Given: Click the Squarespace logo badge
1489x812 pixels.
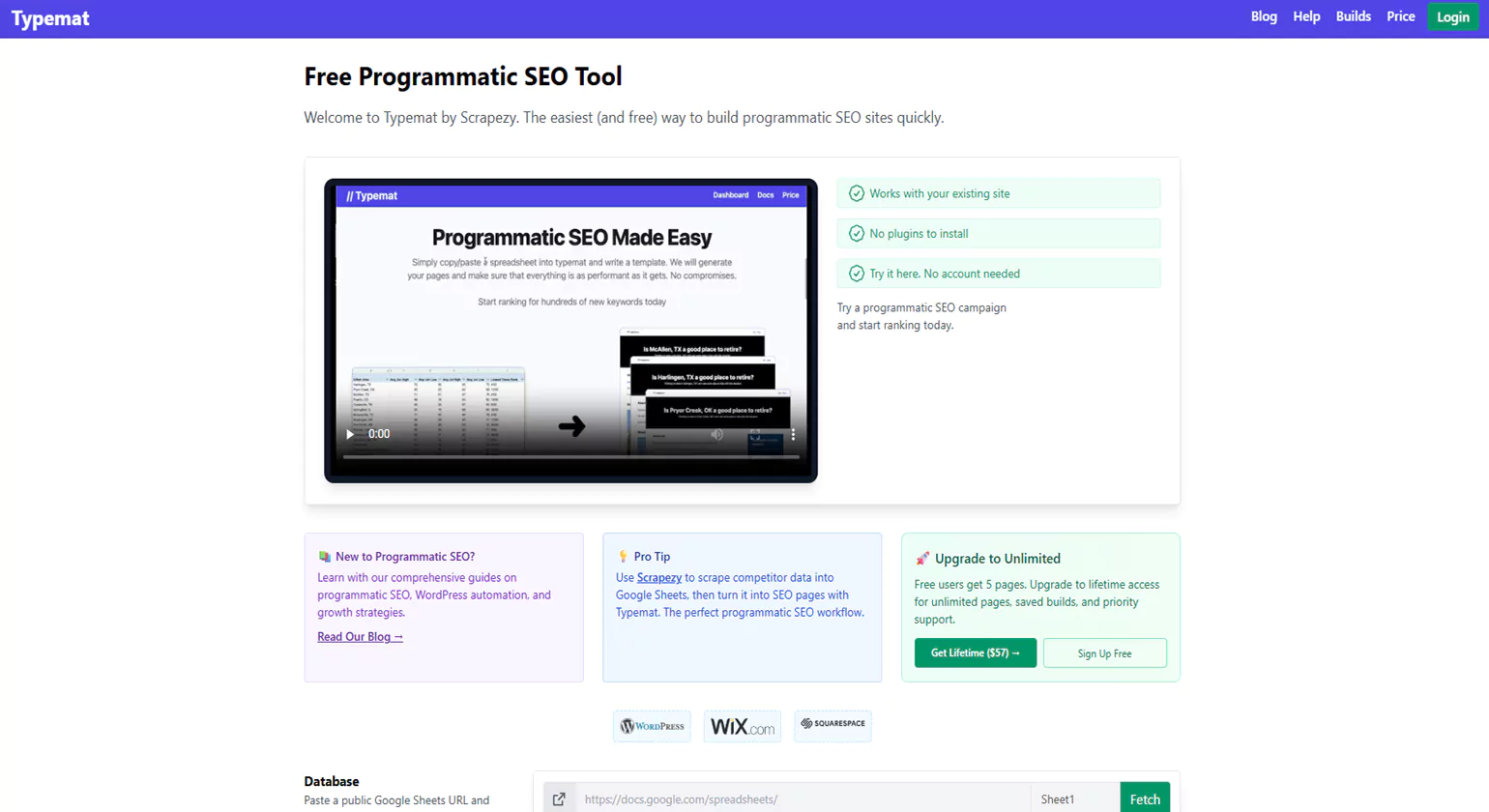Looking at the screenshot, I should point(832,724).
